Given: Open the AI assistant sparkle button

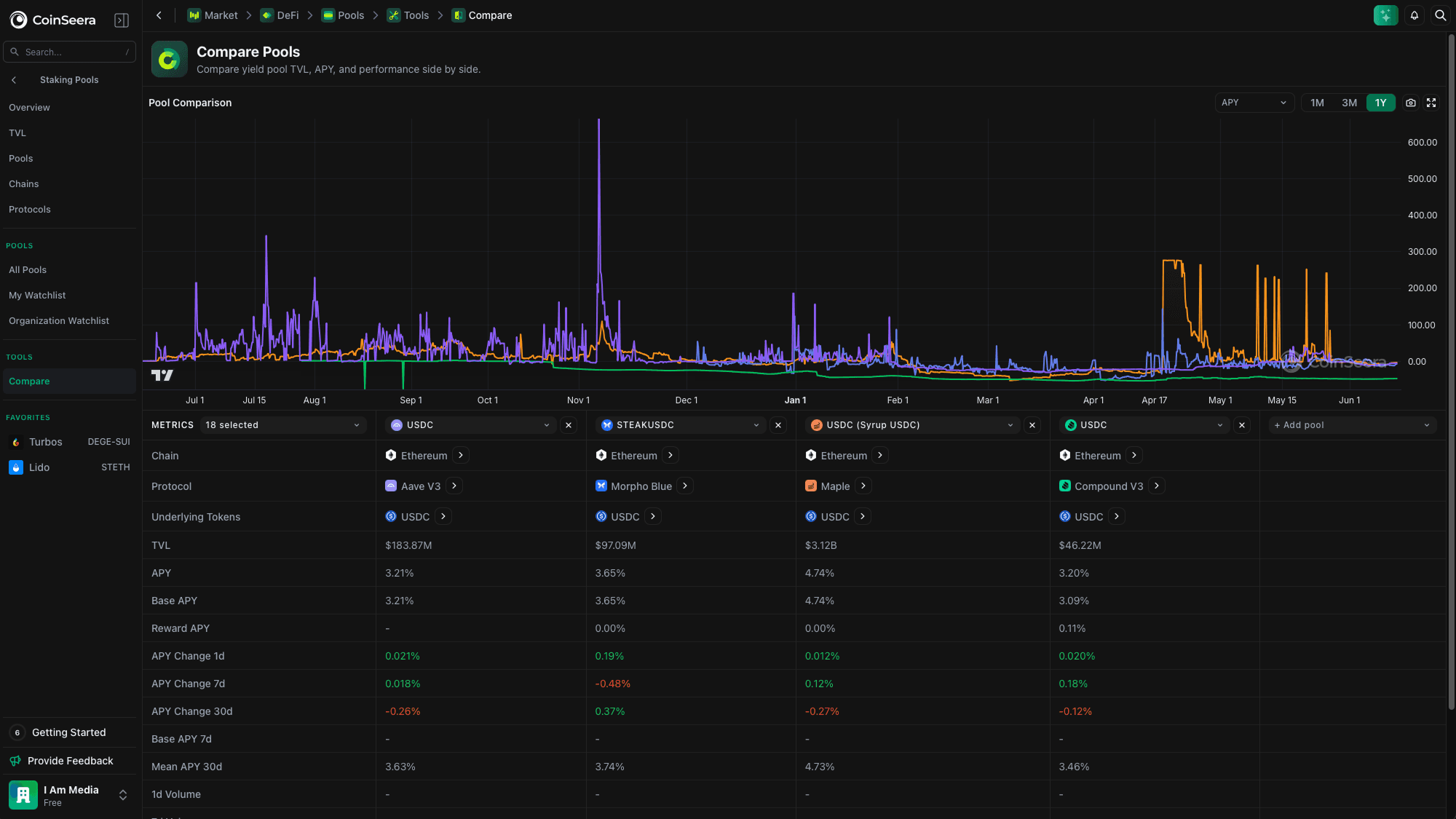Looking at the screenshot, I should [1385, 15].
